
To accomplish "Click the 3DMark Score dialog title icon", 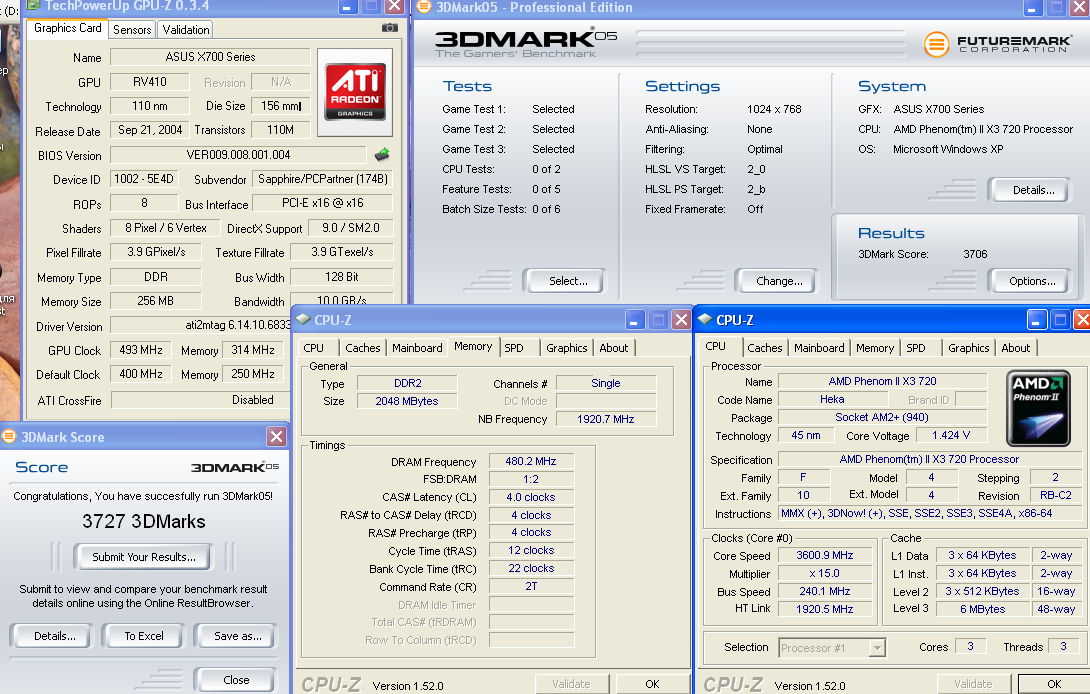I will tap(9, 437).
